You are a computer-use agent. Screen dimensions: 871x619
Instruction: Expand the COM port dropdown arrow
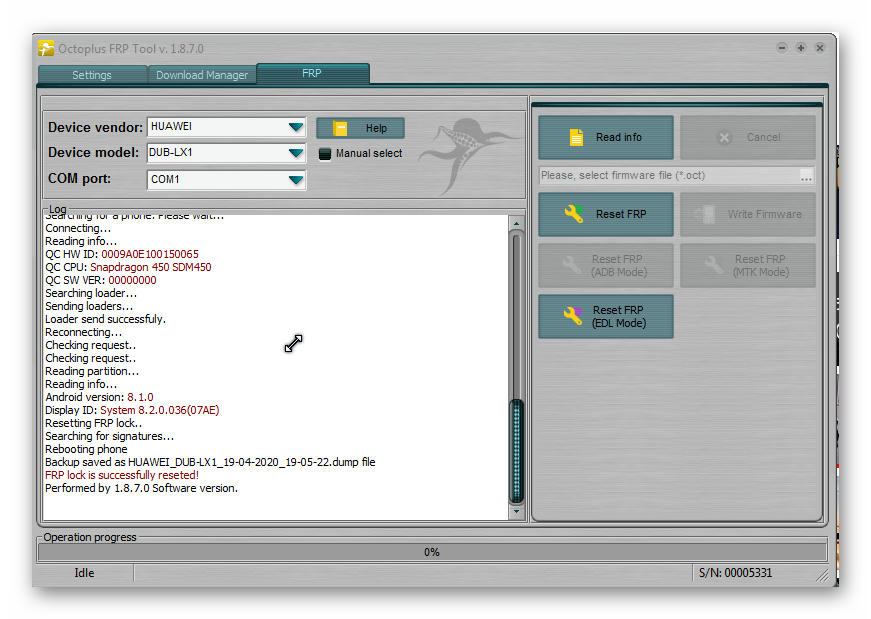coord(296,179)
